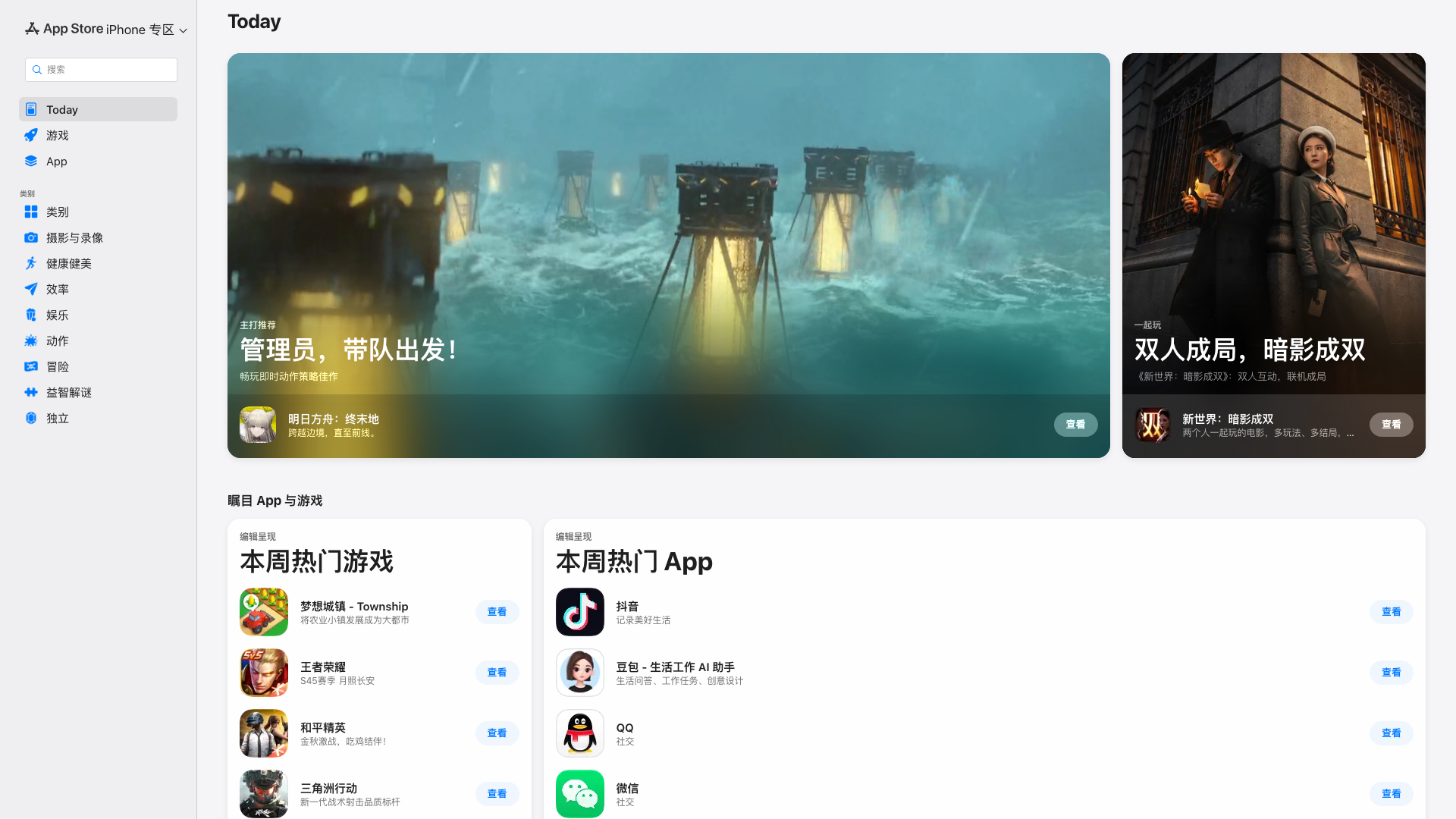View 三角洲行动 via 查看 button

(497, 795)
